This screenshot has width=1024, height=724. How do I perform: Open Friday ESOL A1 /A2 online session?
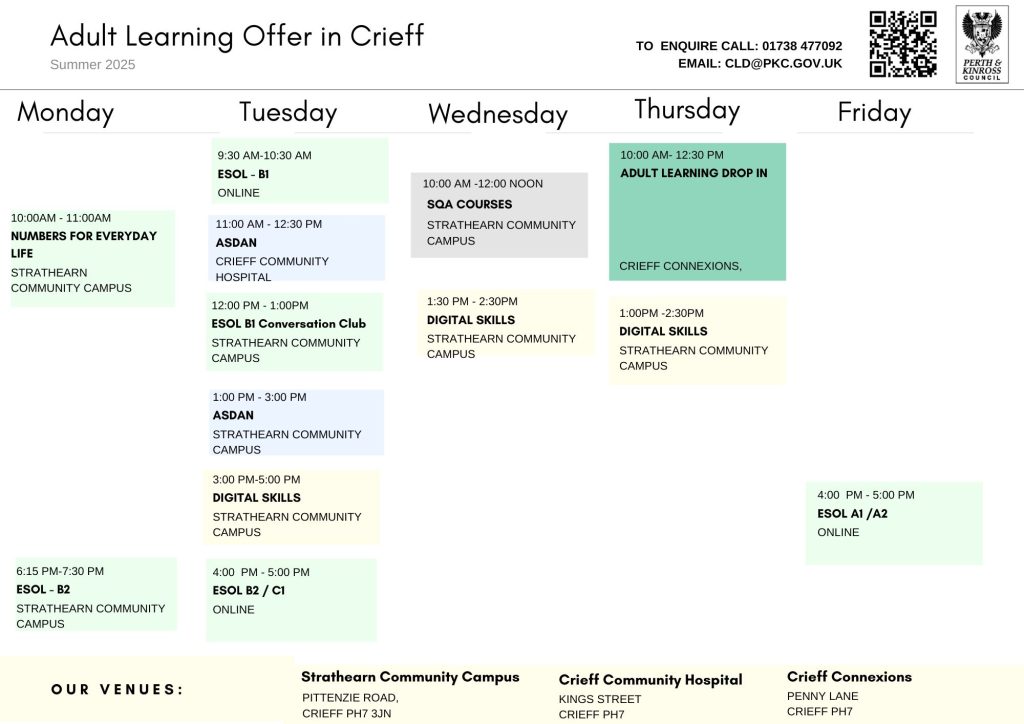(x=893, y=522)
